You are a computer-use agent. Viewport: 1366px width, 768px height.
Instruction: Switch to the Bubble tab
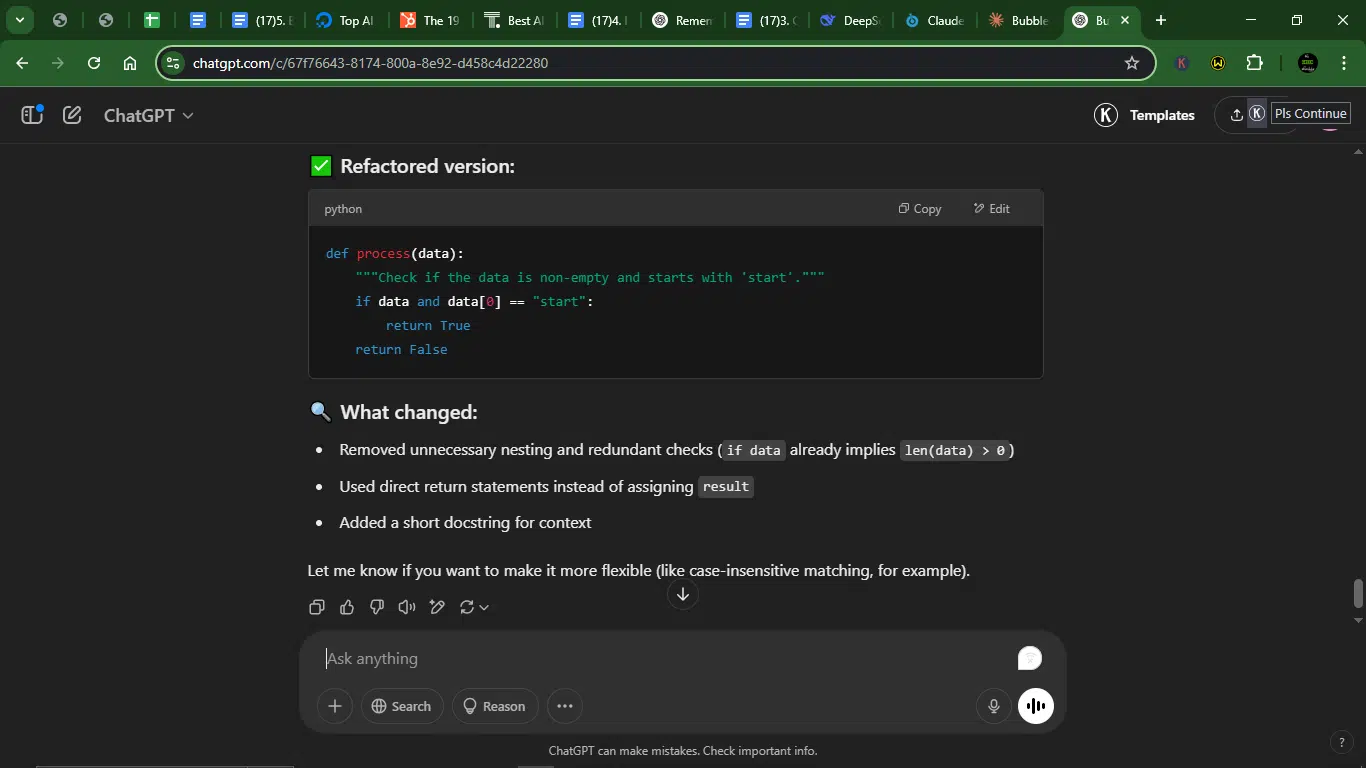(1016, 20)
